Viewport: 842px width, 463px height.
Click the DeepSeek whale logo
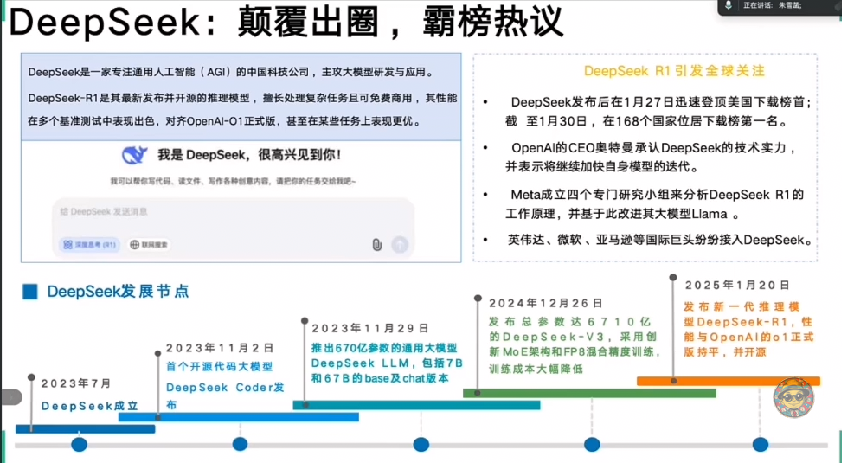tap(134, 155)
